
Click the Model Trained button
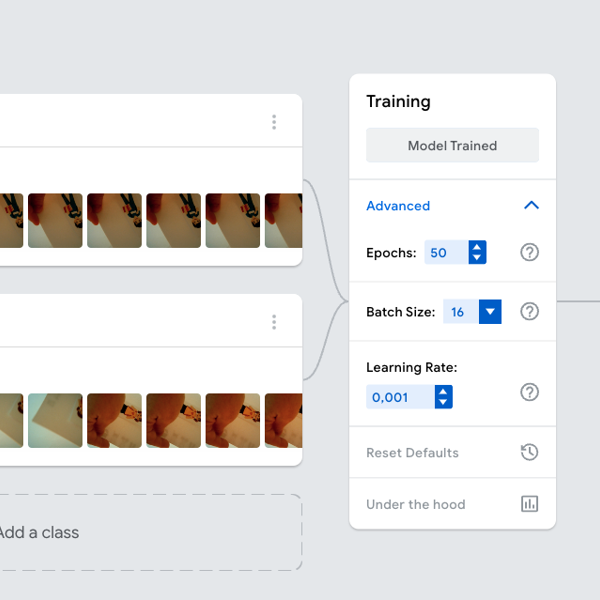pos(452,145)
